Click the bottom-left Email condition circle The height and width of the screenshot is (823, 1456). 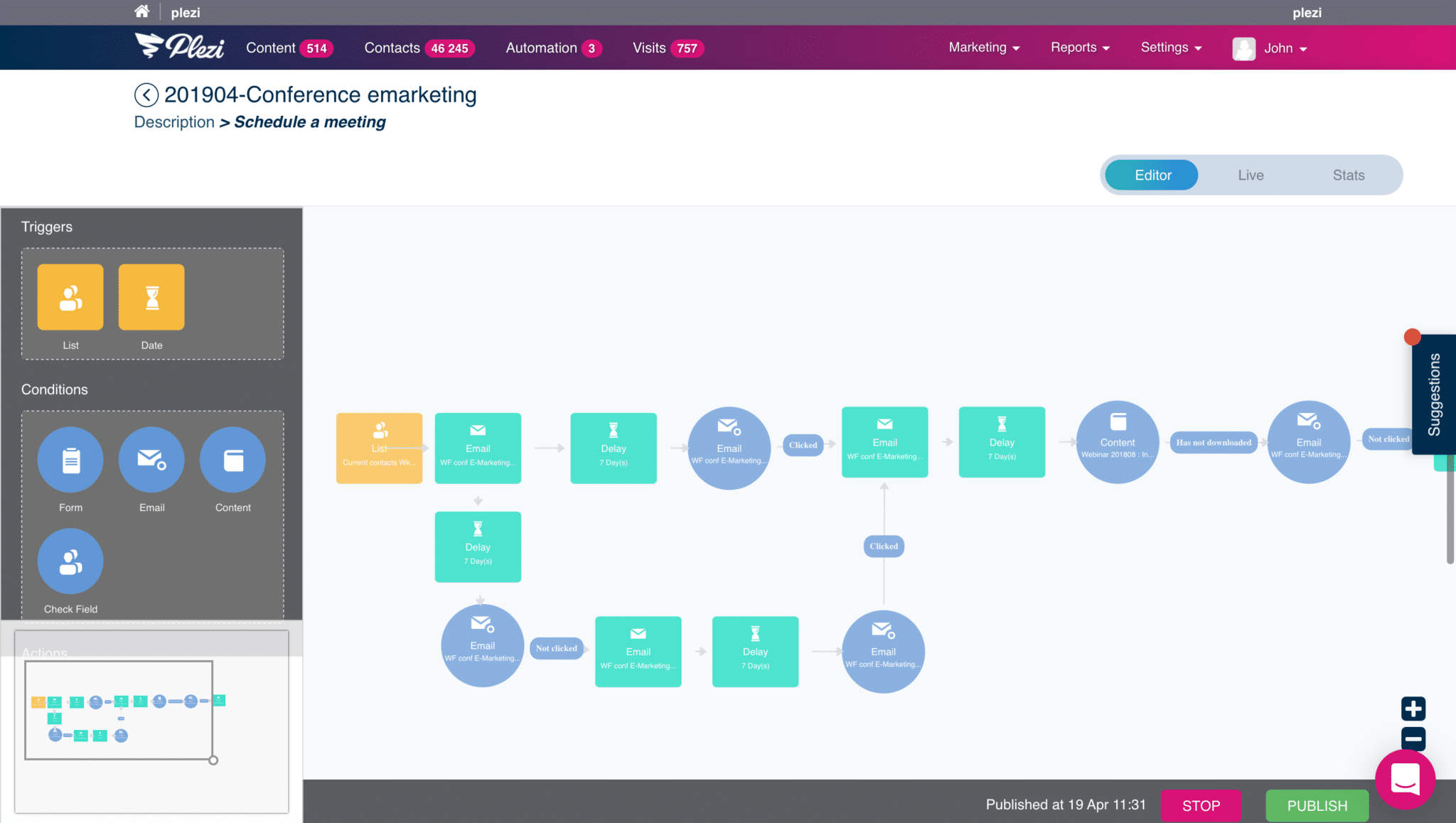pyautogui.click(x=483, y=645)
